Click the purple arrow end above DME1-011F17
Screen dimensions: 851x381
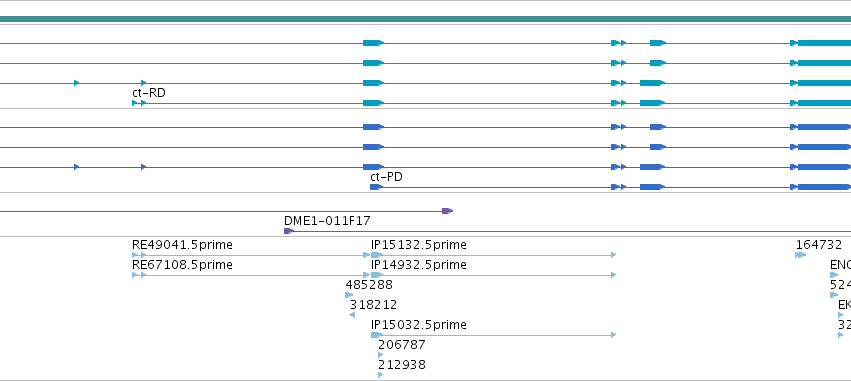coord(447,211)
